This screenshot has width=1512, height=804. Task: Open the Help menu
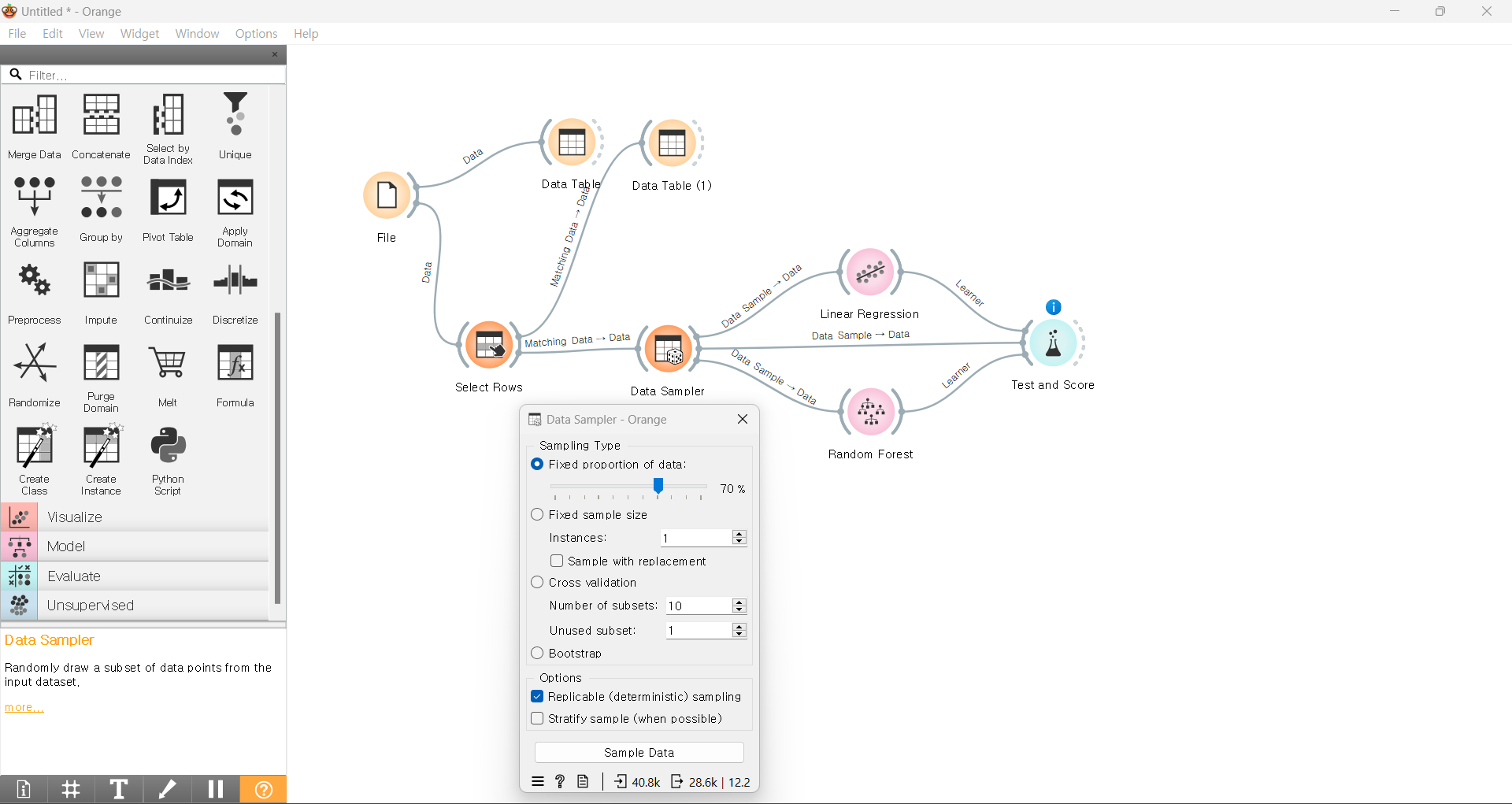306,34
